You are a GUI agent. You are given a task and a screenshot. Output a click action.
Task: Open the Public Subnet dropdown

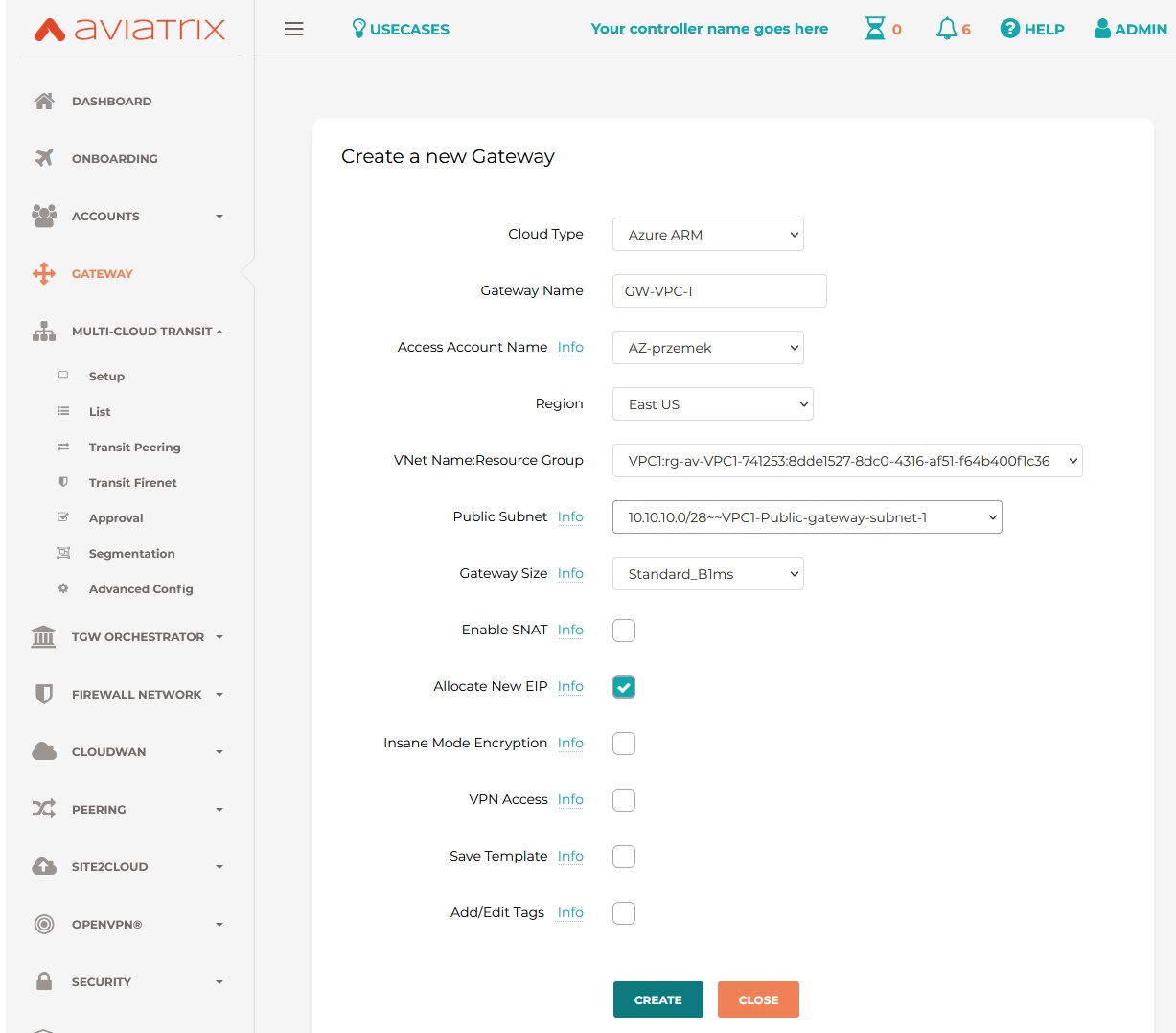pos(807,517)
